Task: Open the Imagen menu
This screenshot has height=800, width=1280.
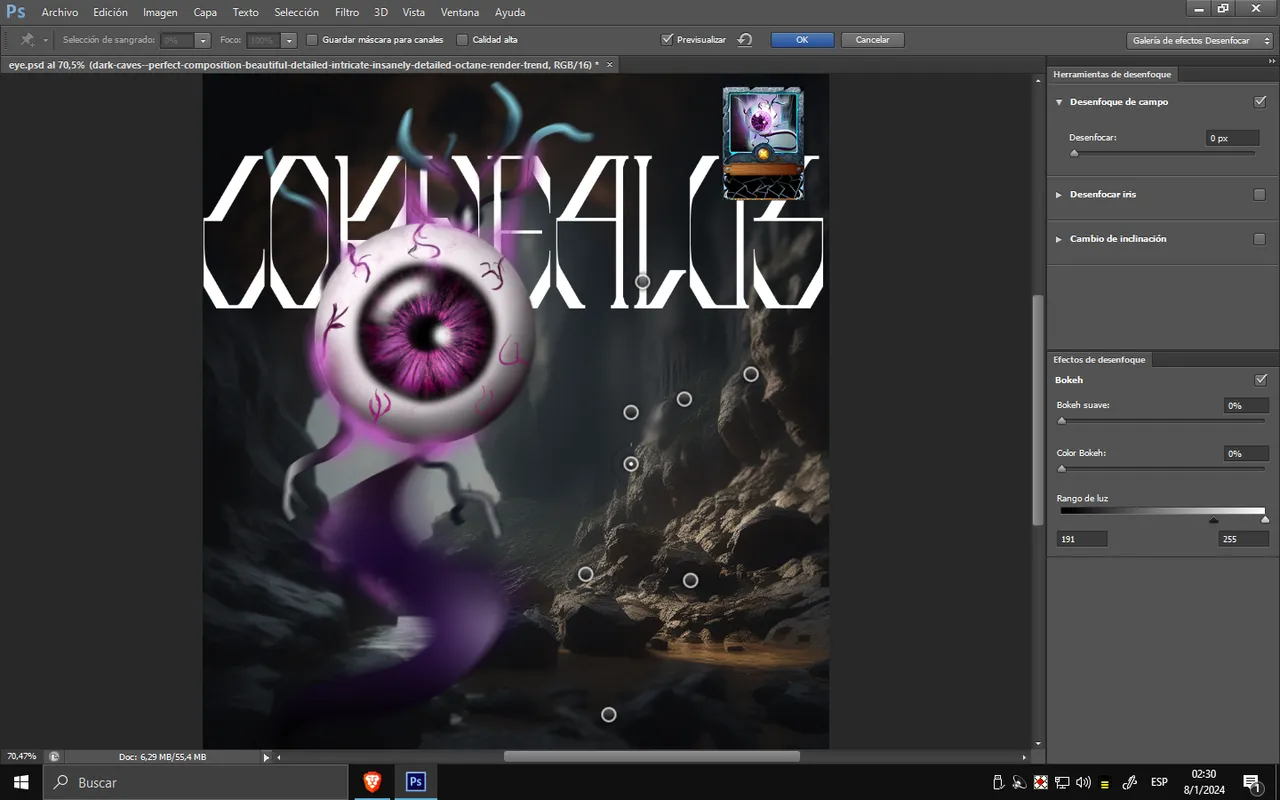Action: point(160,13)
